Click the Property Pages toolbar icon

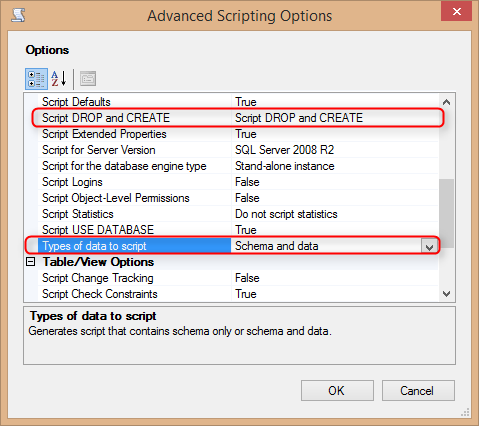[x=88, y=79]
